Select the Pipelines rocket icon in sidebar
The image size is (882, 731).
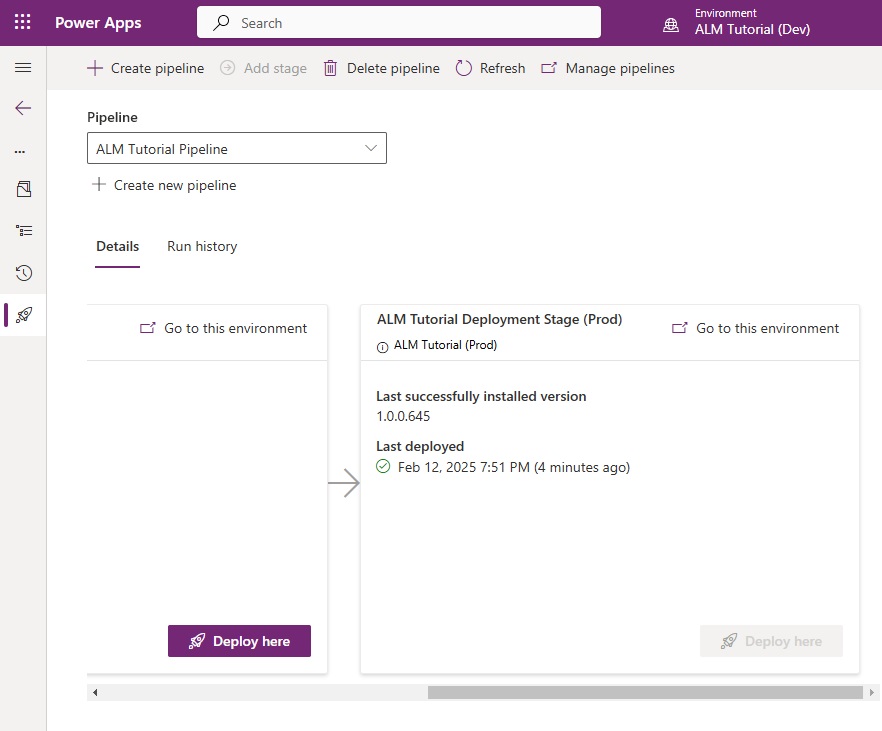[x=24, y=315]
